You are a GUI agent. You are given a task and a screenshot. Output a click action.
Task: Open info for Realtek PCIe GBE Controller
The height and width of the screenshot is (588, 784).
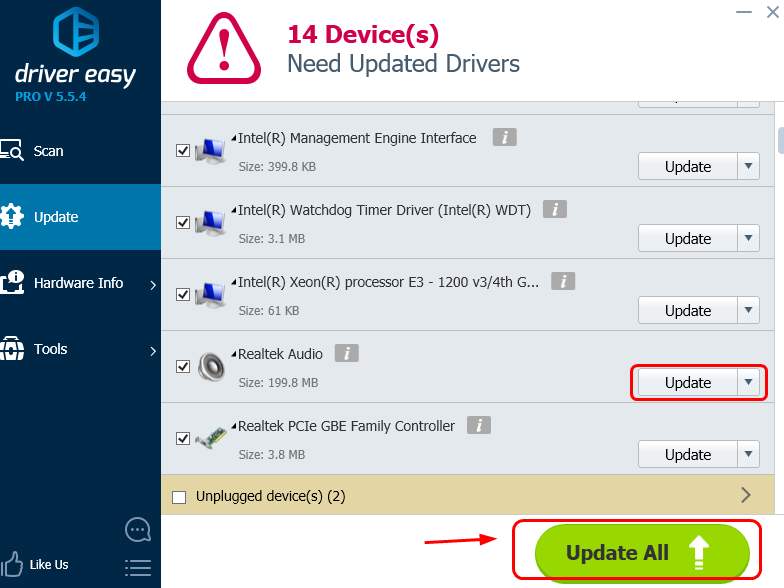click(478, 425)
